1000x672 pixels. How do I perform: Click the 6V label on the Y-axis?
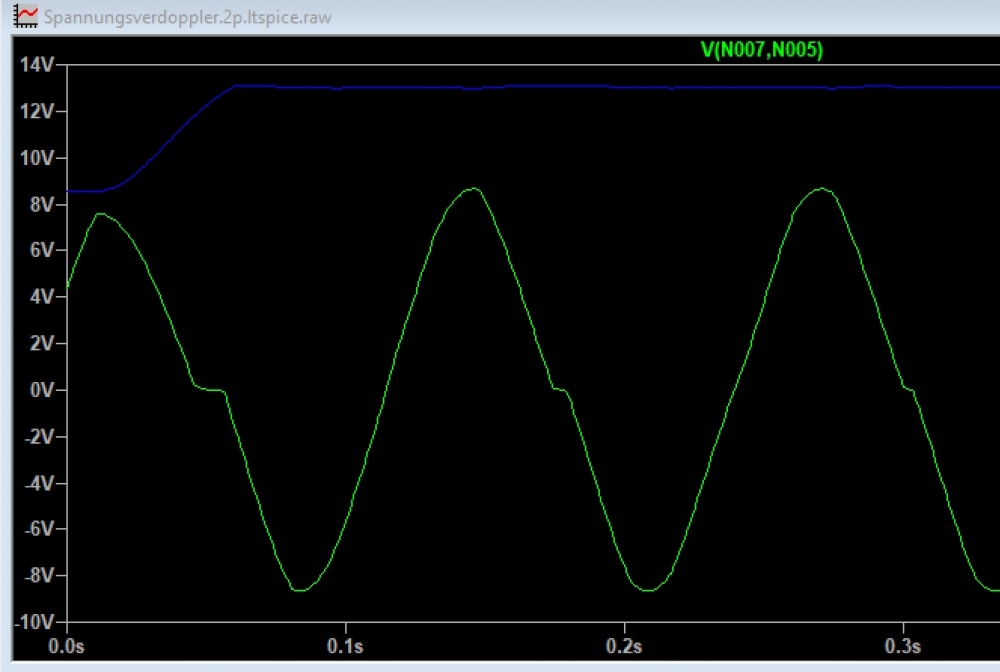click(40, 251)
